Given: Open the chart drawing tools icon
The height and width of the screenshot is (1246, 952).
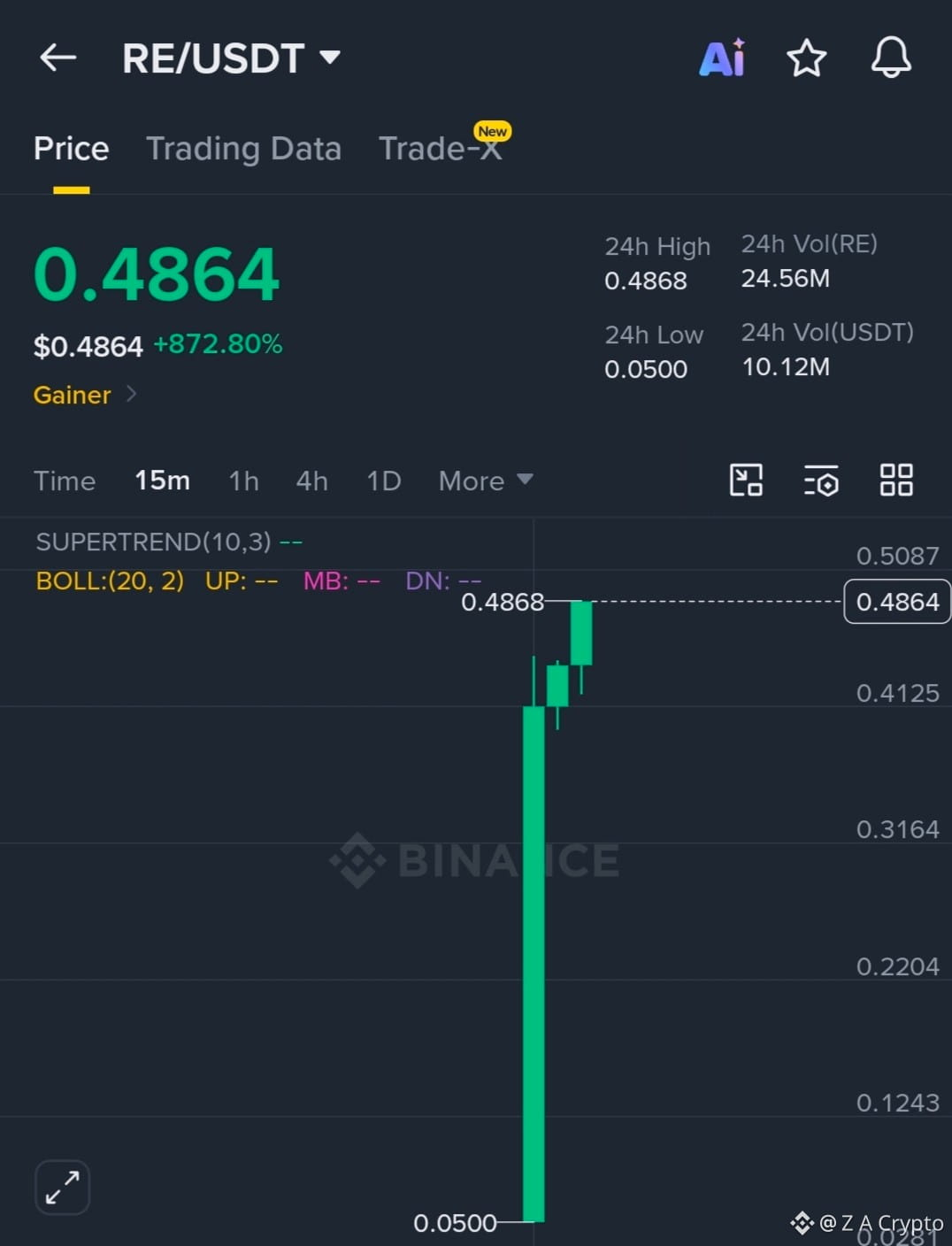Looking at the screenshot, I should pyautogui.click(x=746, y=481).
